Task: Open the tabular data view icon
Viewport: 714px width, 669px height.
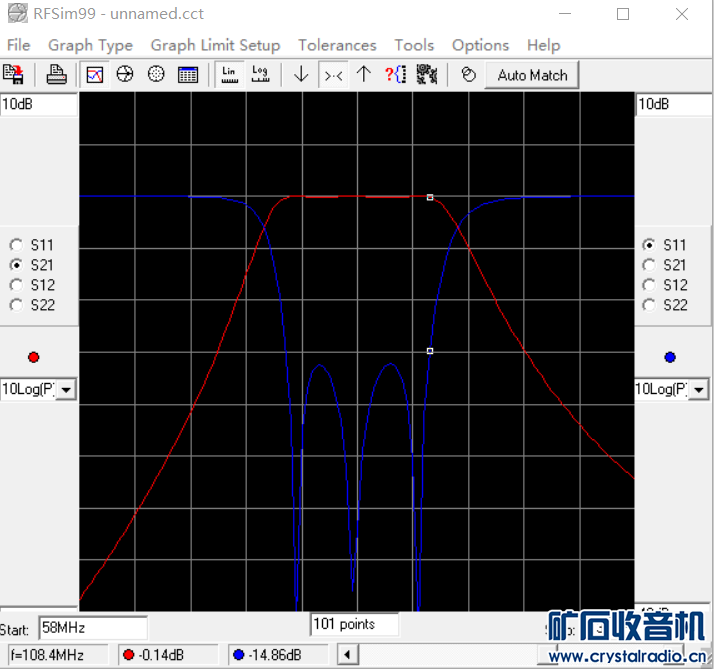Action: point(187,74)
